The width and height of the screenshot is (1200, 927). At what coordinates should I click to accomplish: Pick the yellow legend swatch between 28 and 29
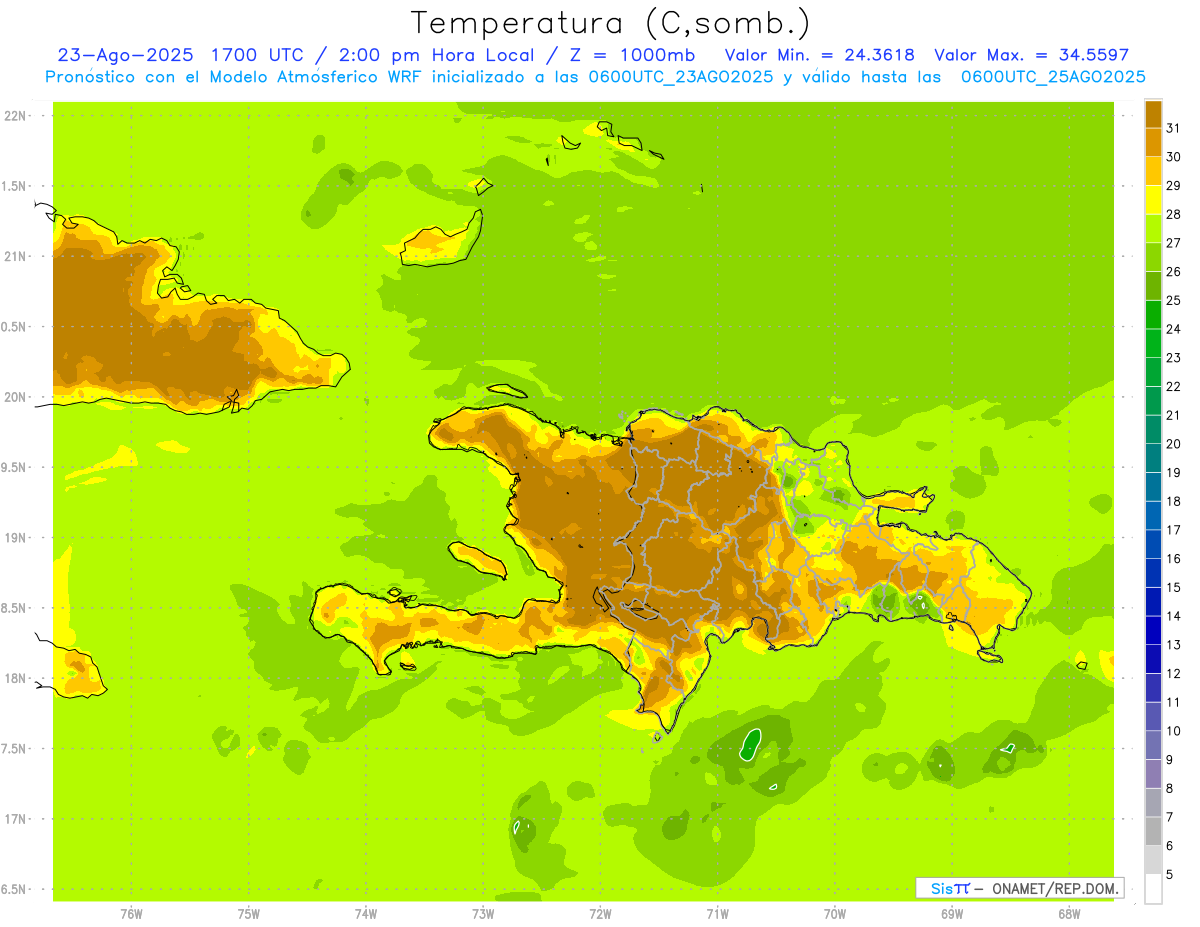(x=1153, y=199)
